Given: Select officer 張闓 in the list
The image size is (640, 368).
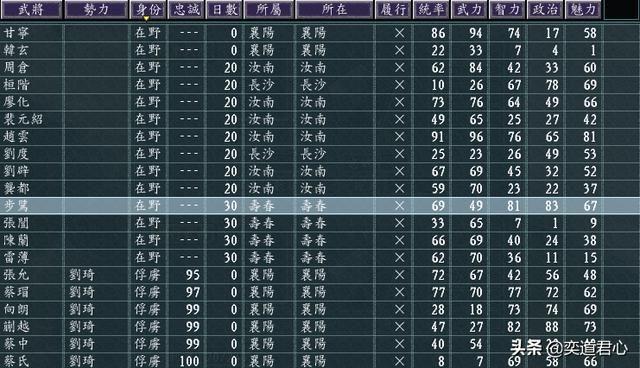Looking at the screenshot, I should tap(16, 223).
